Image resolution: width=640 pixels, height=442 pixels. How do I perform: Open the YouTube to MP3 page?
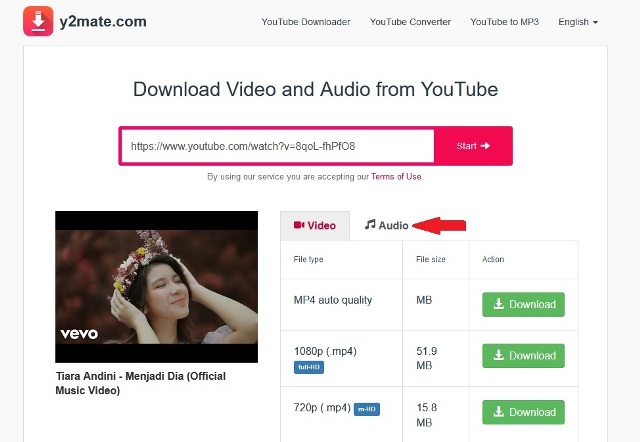click(x=504, y=22)
